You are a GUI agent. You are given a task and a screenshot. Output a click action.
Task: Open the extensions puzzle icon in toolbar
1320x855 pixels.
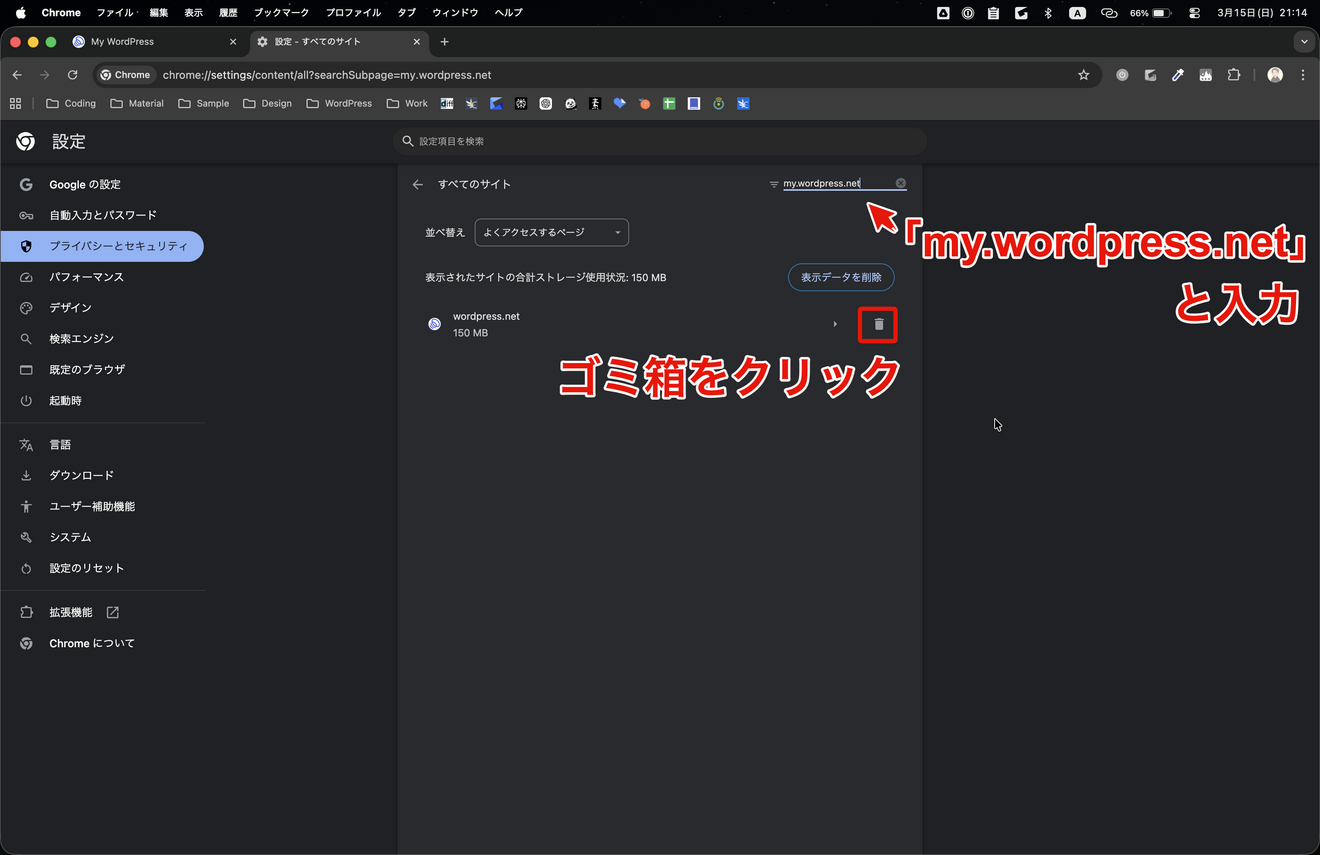click(1233, 75)
